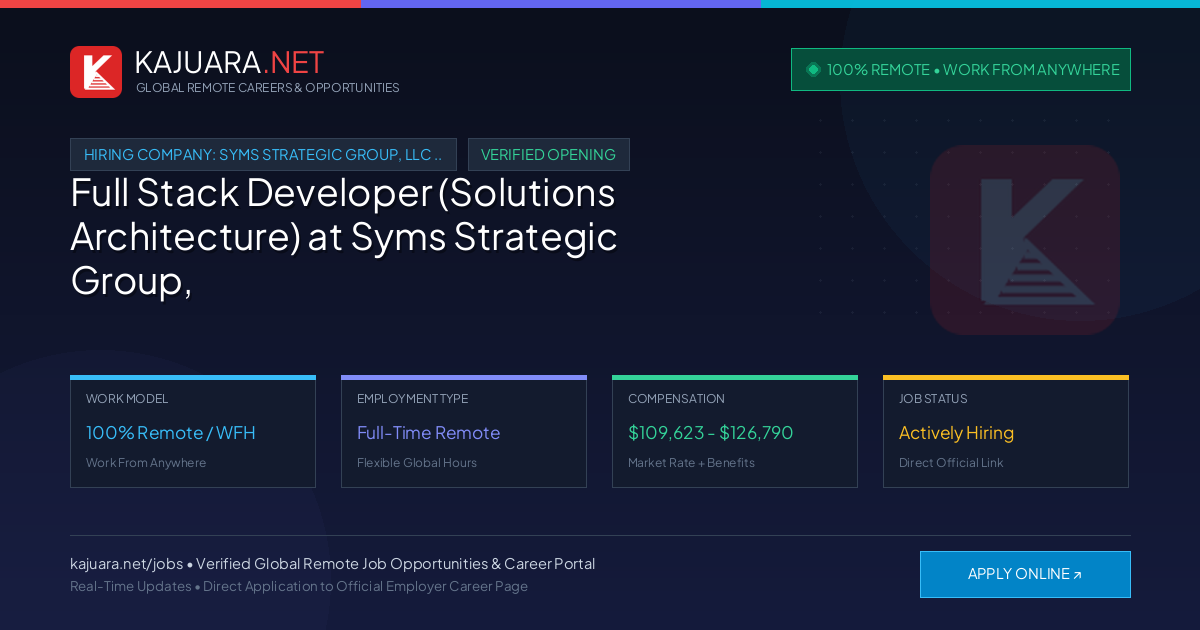This screenshot has width=1200, height=630.
Task: Click the Apply Online button
Action: [1025, 574]
